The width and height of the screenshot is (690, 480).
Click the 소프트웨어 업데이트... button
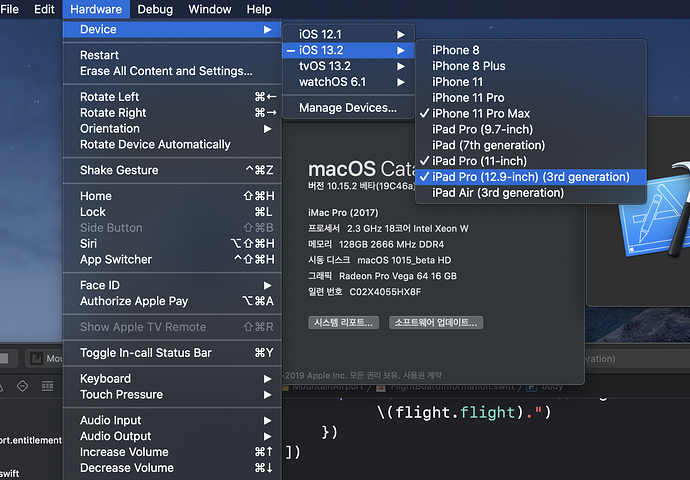click(x=438, y=322)
